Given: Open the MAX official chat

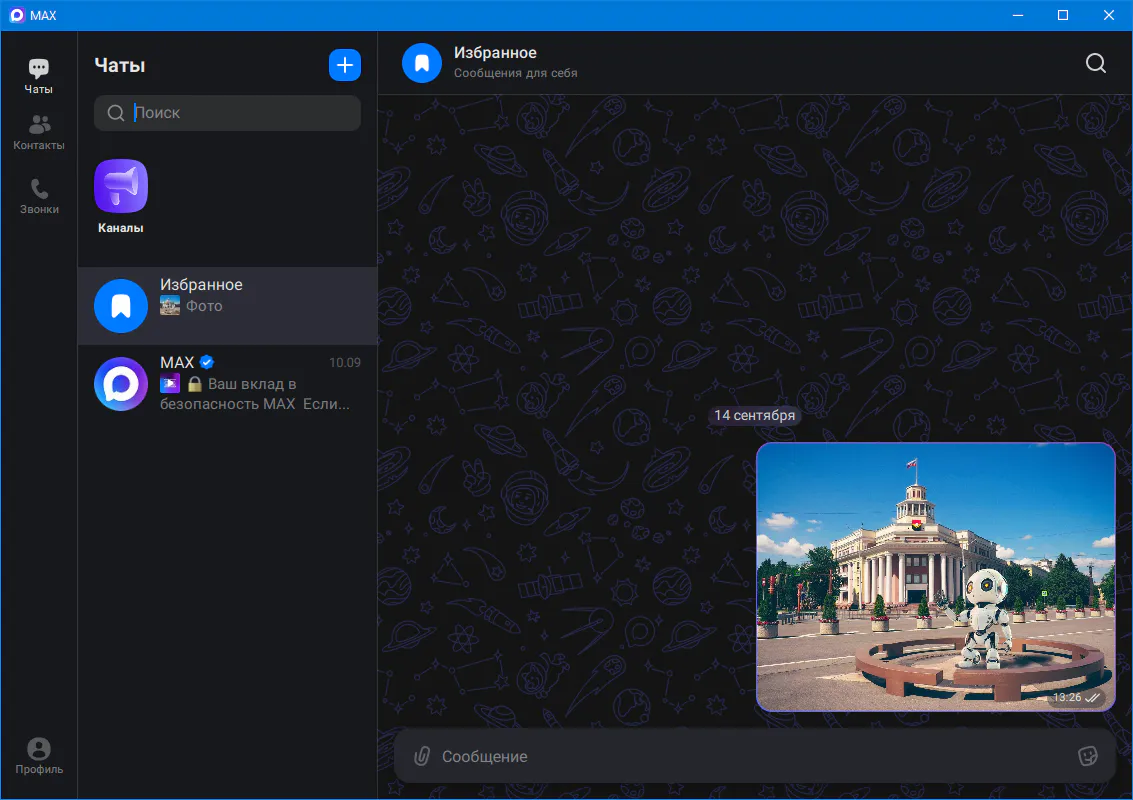Looking at the screenshot, I should tap(227, 384).
